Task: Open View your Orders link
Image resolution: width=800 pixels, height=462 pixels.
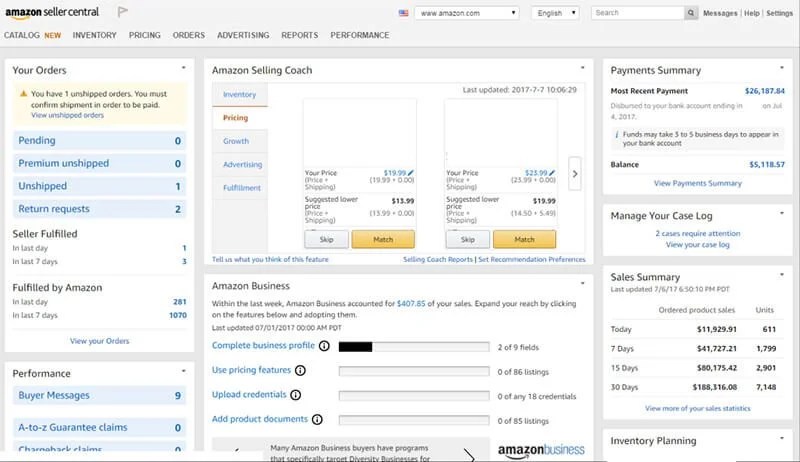Action: coord(99,341)
